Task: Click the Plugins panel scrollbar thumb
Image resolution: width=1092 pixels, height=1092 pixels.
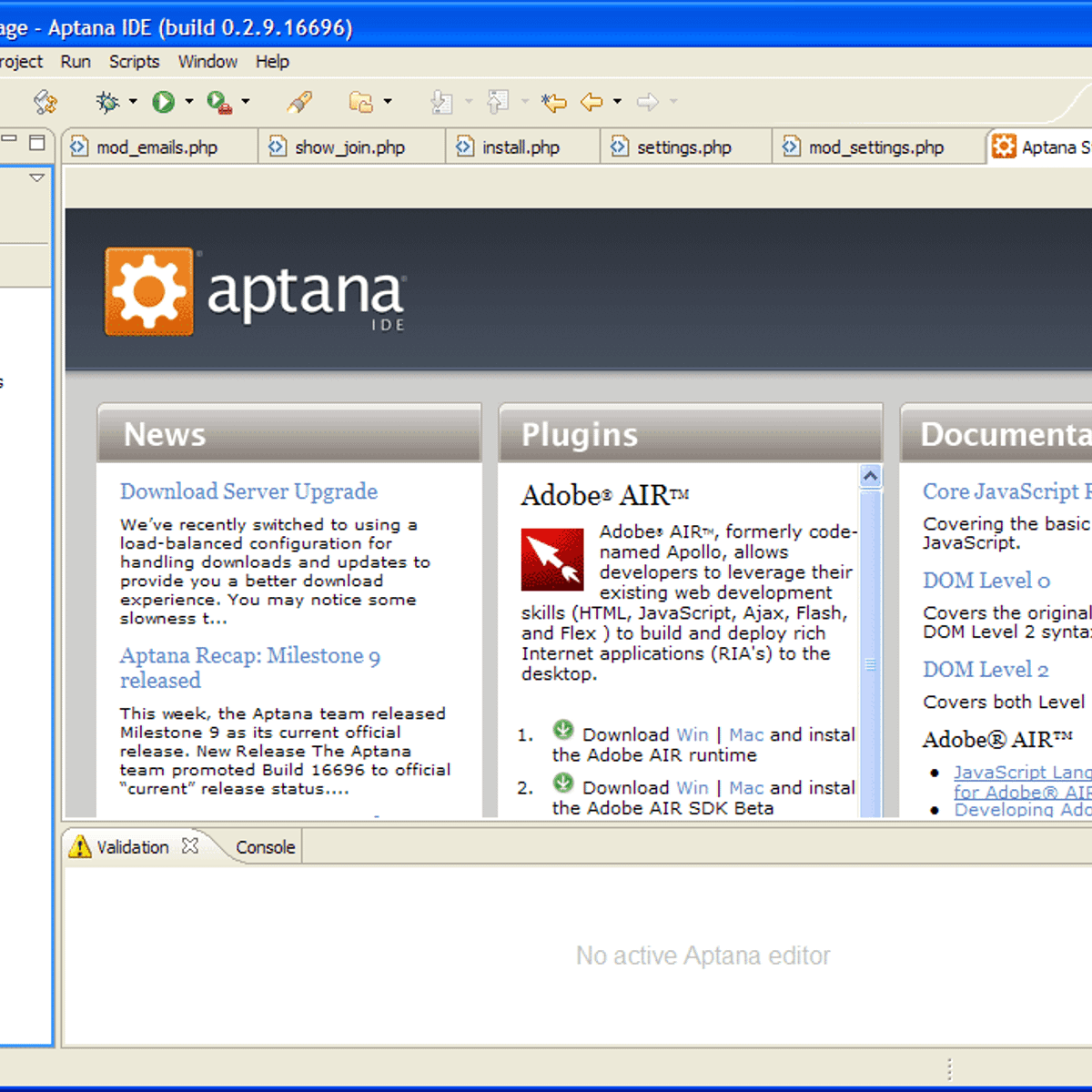Action: pyautogui.click(x=871, y=653)
